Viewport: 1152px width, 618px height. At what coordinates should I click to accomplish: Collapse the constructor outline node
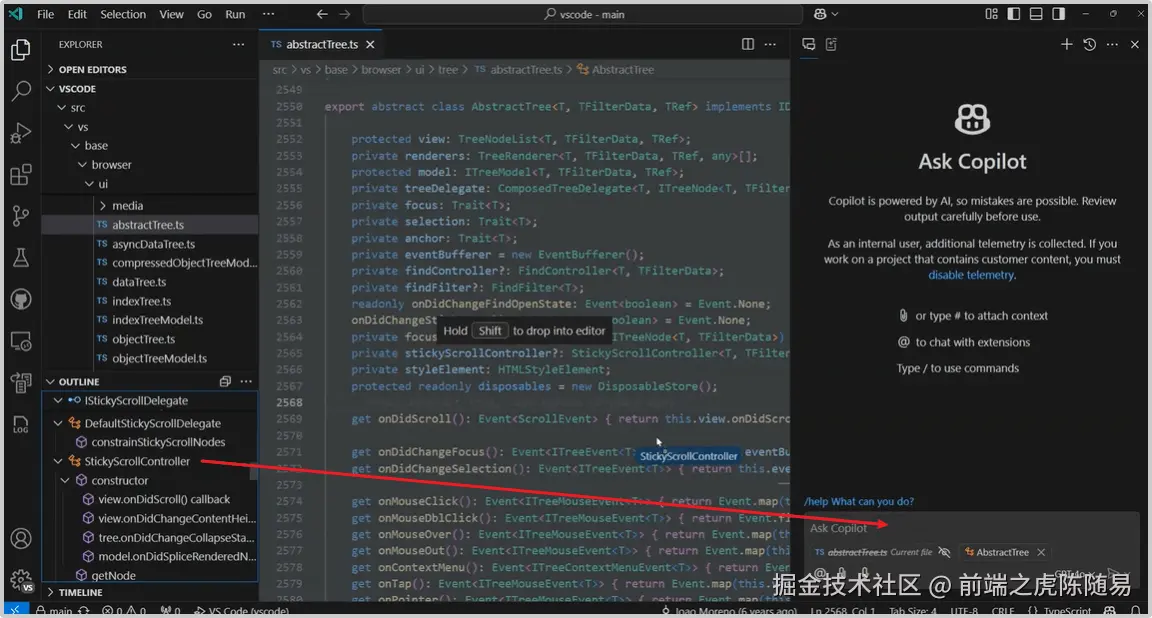tap(65, 481)
